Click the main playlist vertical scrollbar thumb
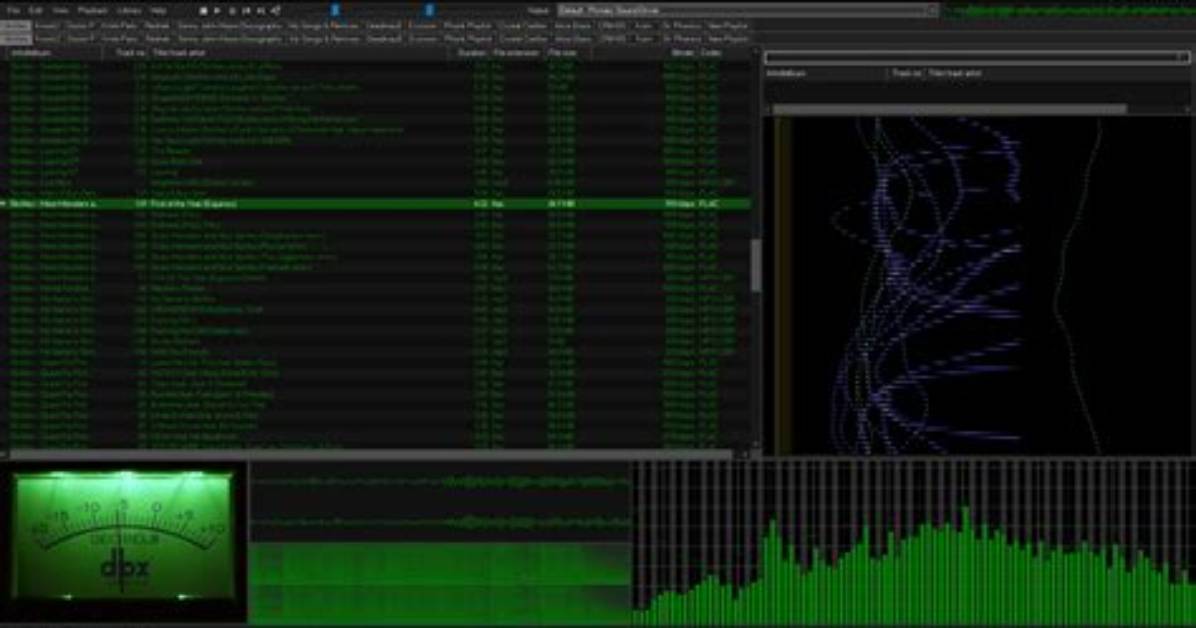This screenshot has width=1196, height=628. coord(756,265)
